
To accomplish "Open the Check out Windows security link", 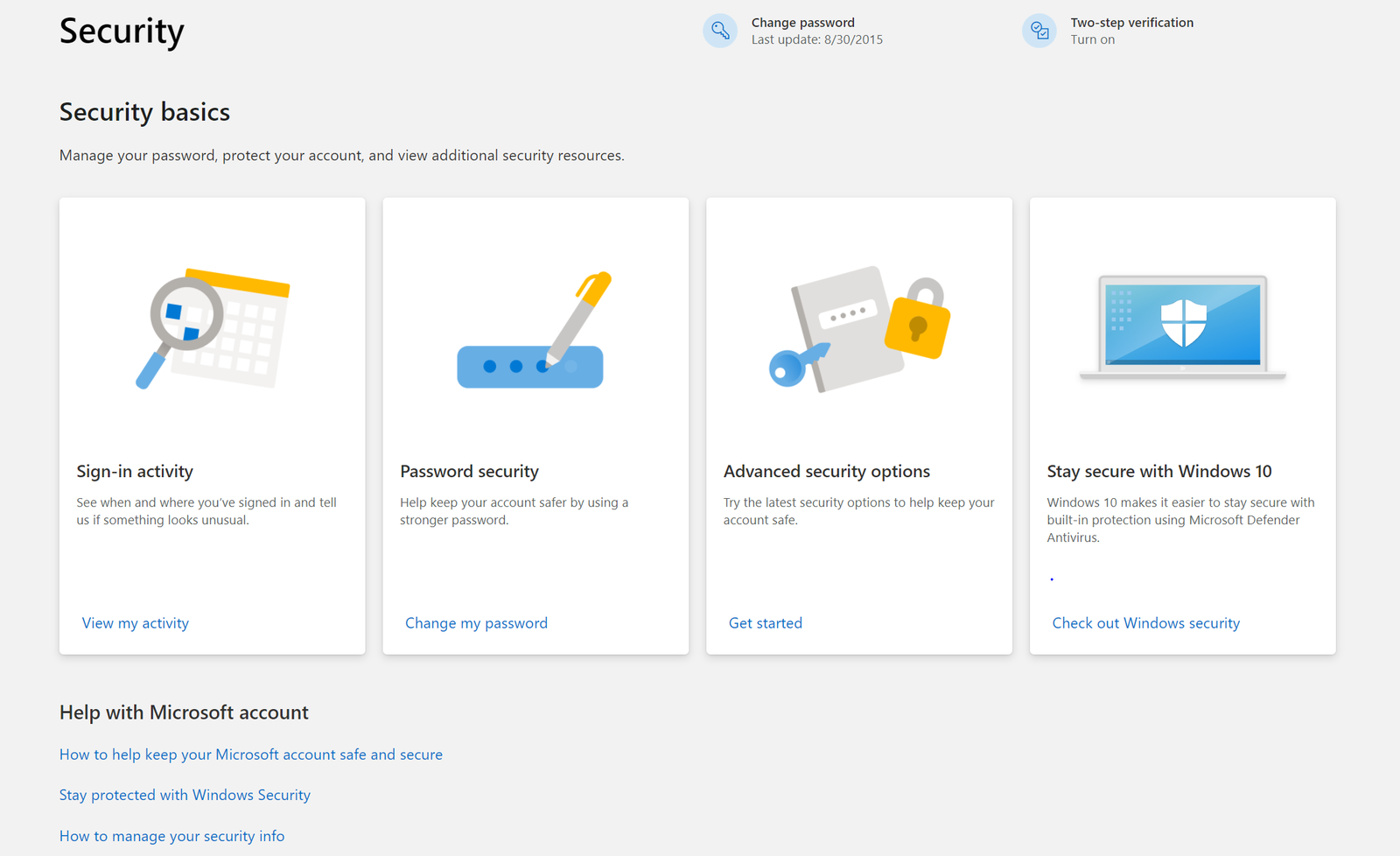I will (x=1145, y=623).
